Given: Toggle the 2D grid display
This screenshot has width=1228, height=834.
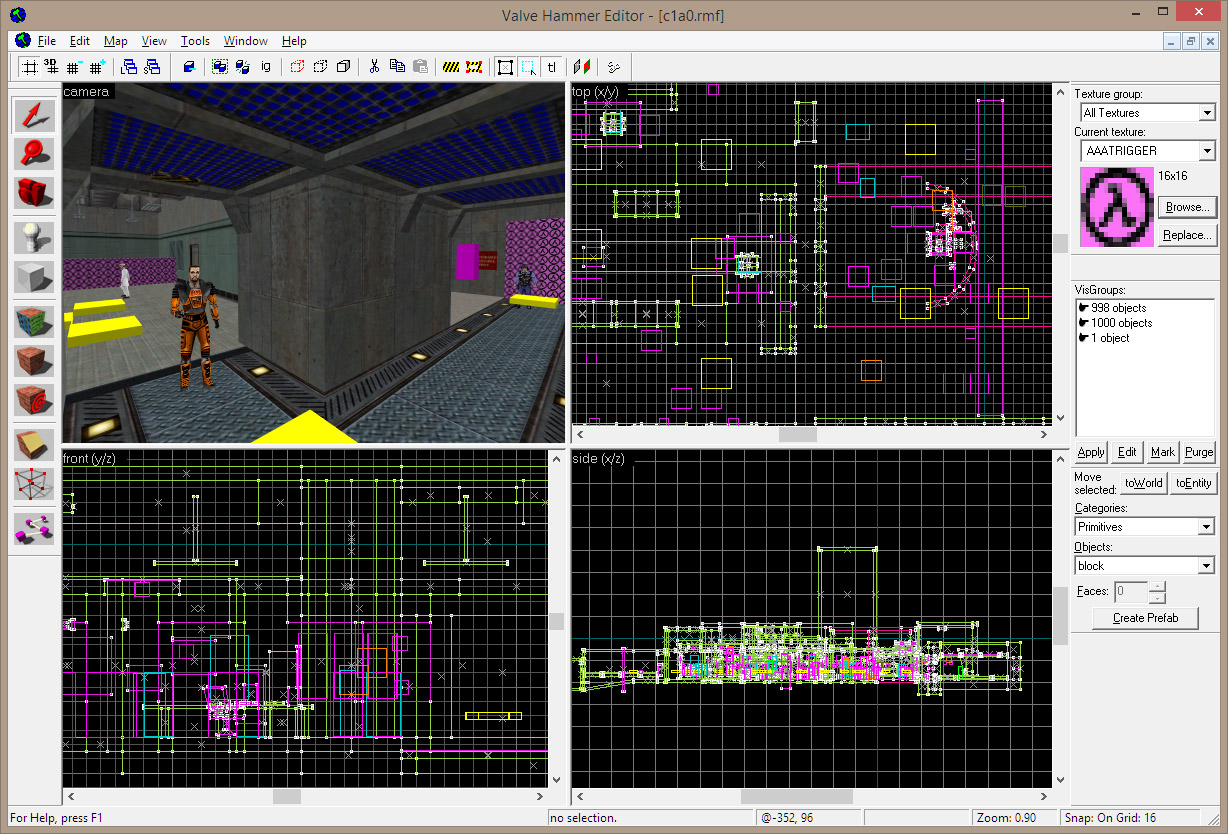Looking at the screenshot, I should coord(29,67).
